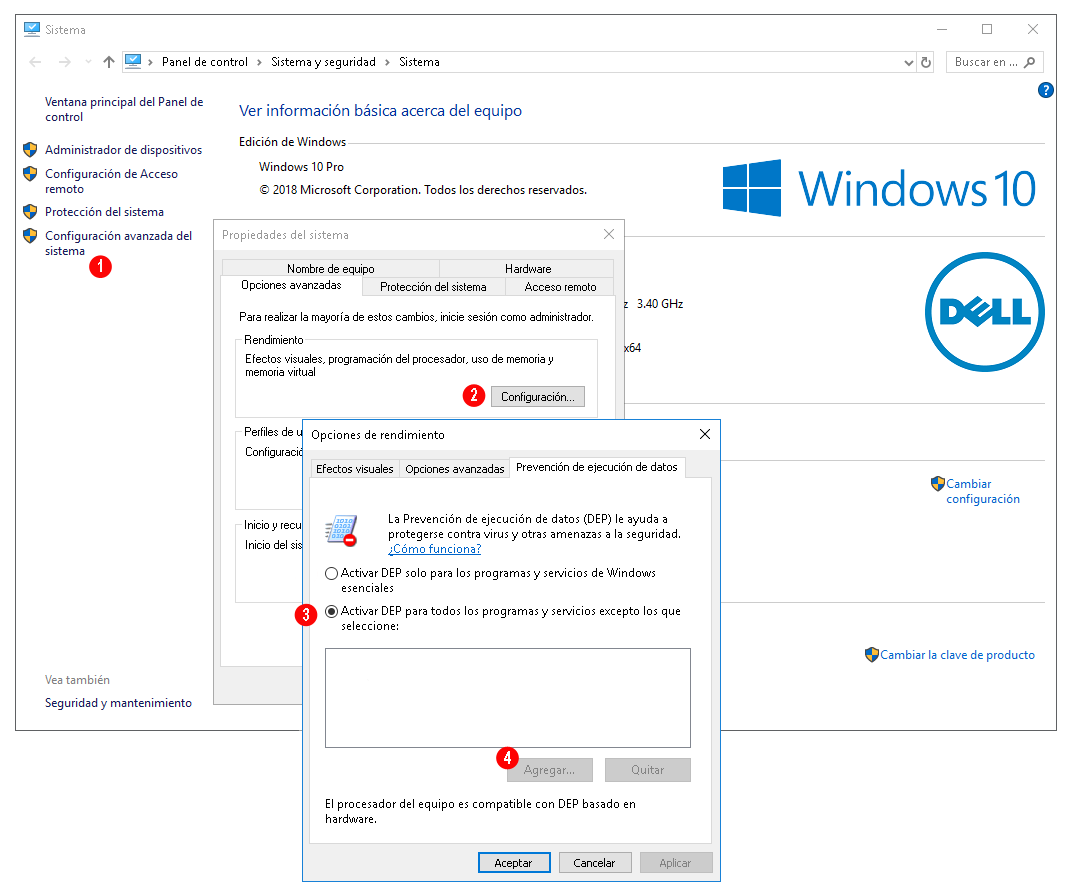Click the Quitar button
Screen dimensions: 1071x891
tap(648, 770)
